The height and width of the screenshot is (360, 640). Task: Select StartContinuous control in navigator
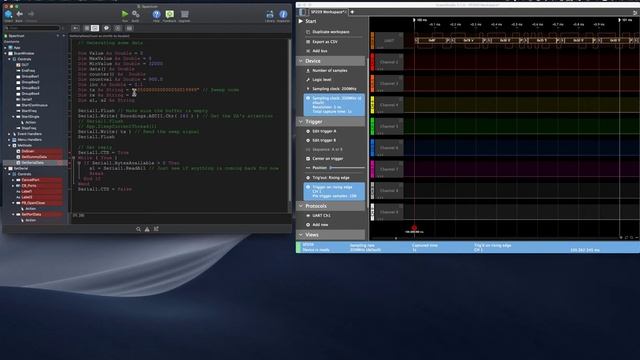34,105
